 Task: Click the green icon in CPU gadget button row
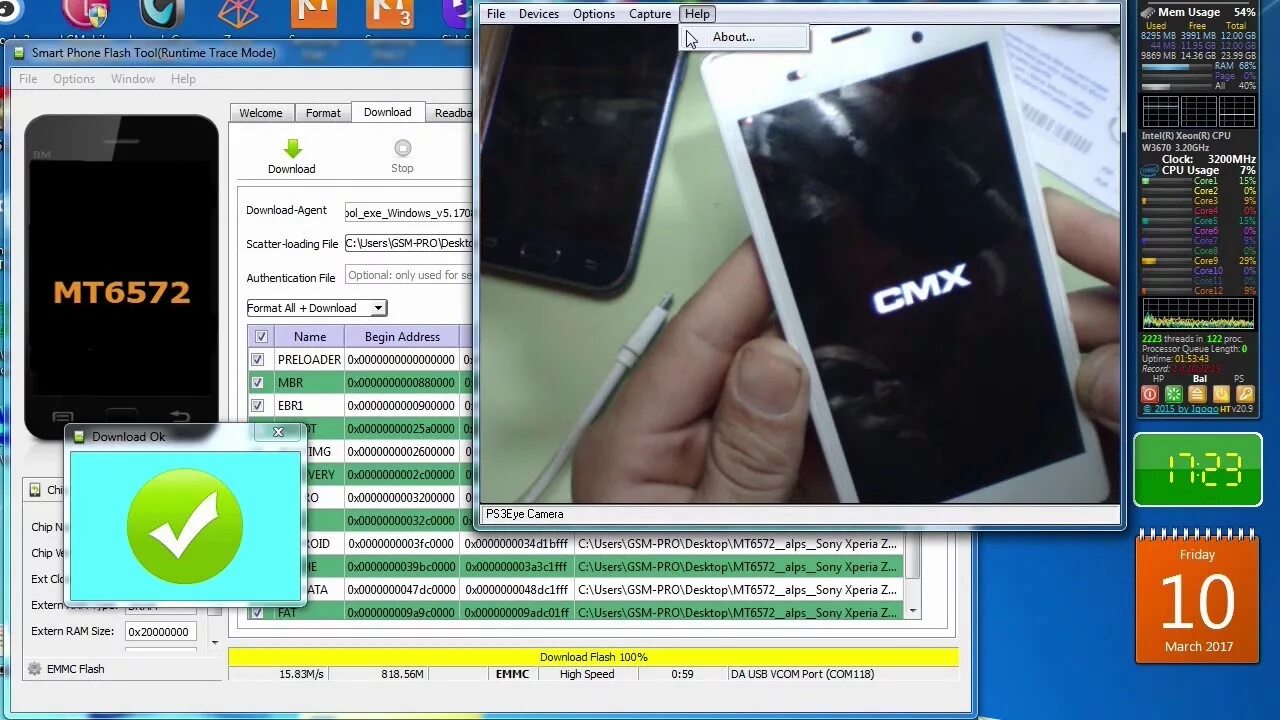(1174, 394)
